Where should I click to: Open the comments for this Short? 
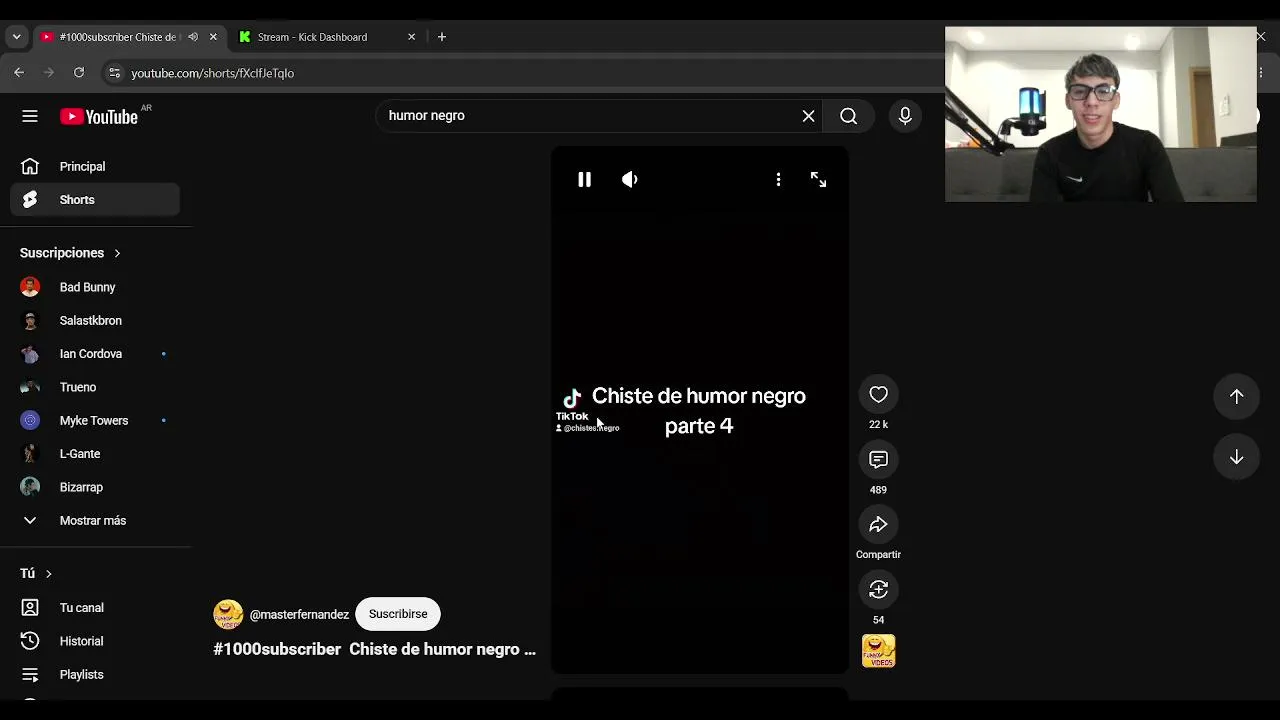[x=878, y=460]
